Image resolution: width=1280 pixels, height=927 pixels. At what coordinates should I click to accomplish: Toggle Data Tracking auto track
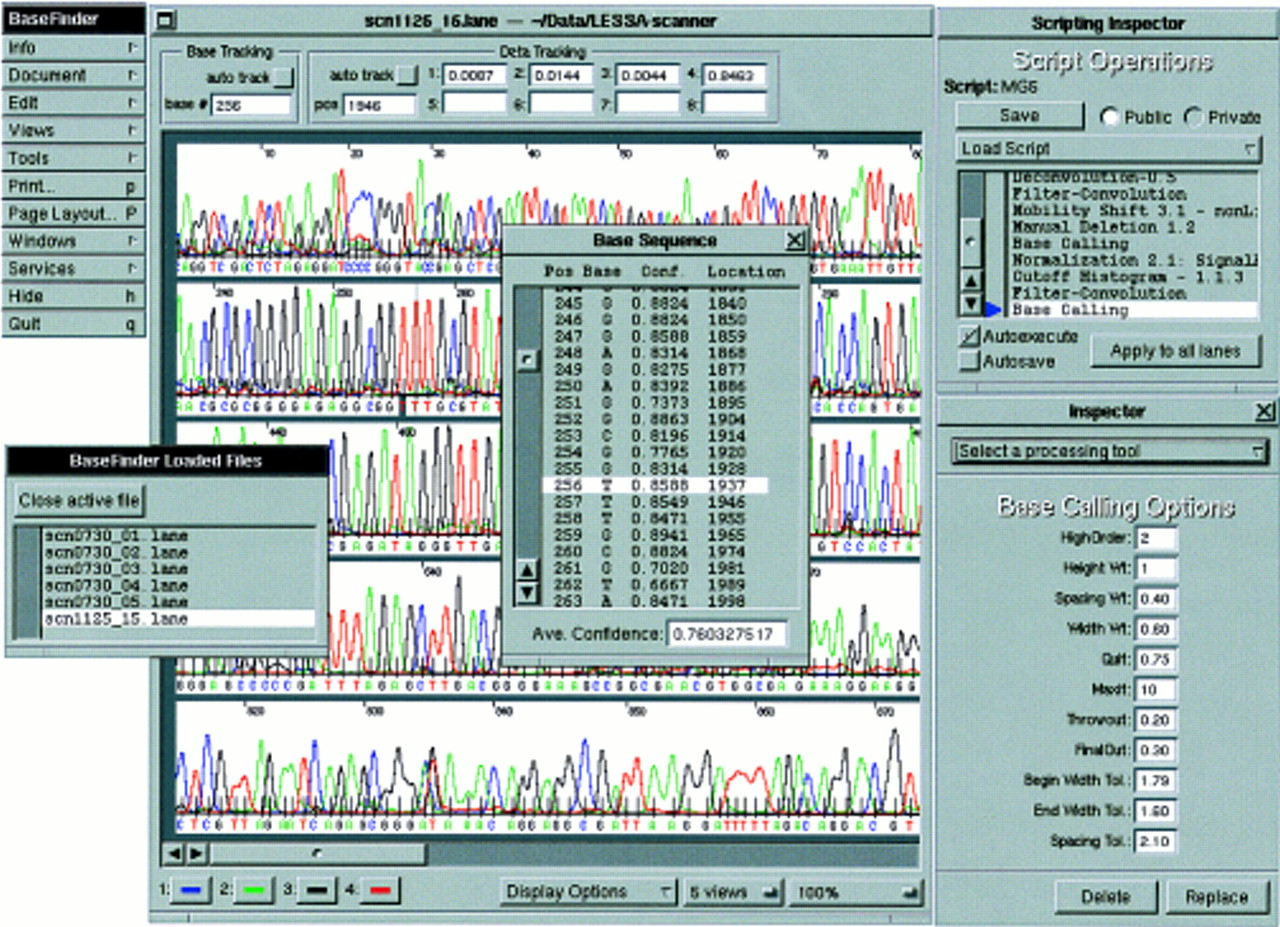point(407,75)
